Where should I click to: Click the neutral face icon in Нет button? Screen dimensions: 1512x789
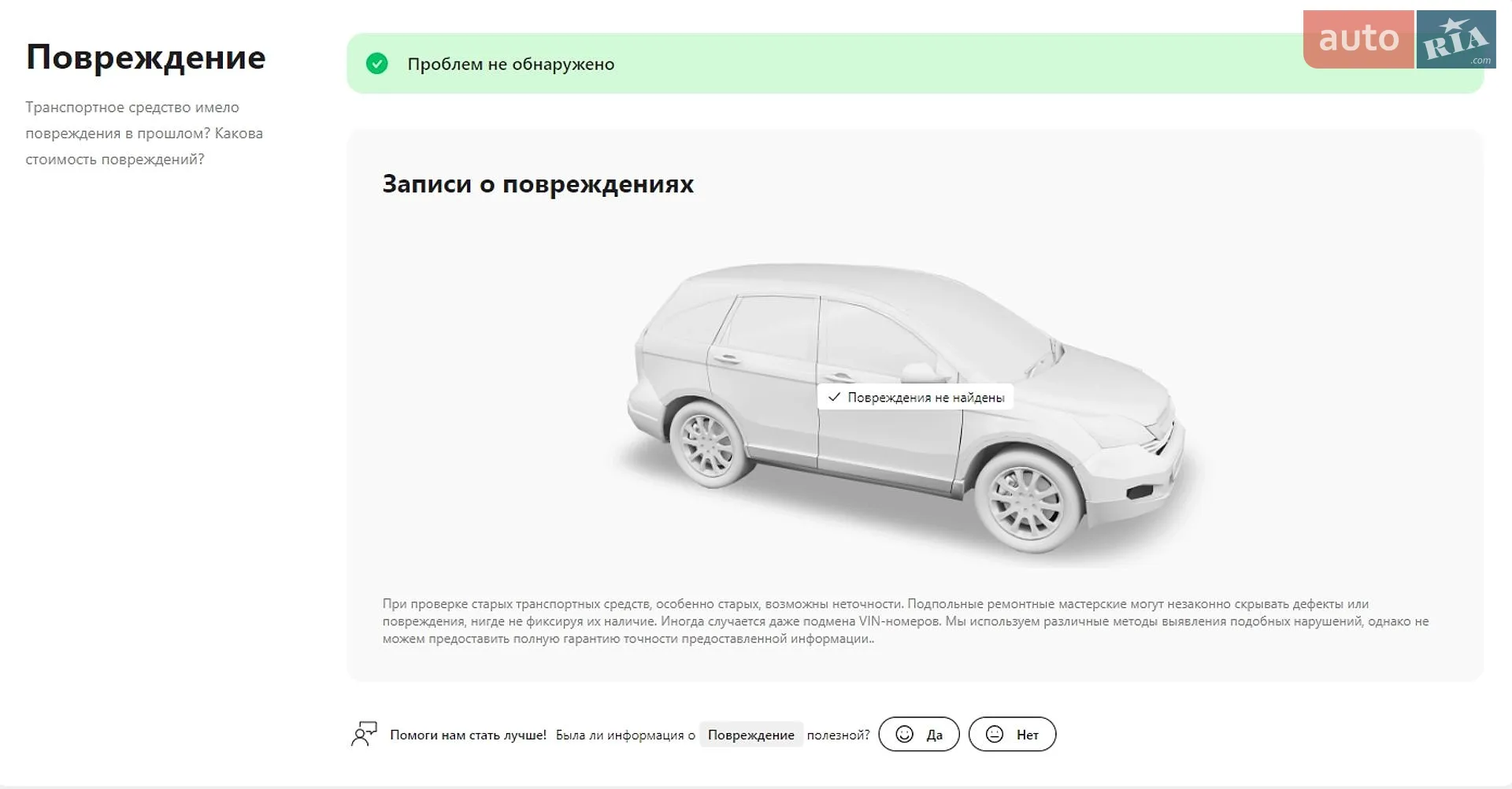click(995, 734)
